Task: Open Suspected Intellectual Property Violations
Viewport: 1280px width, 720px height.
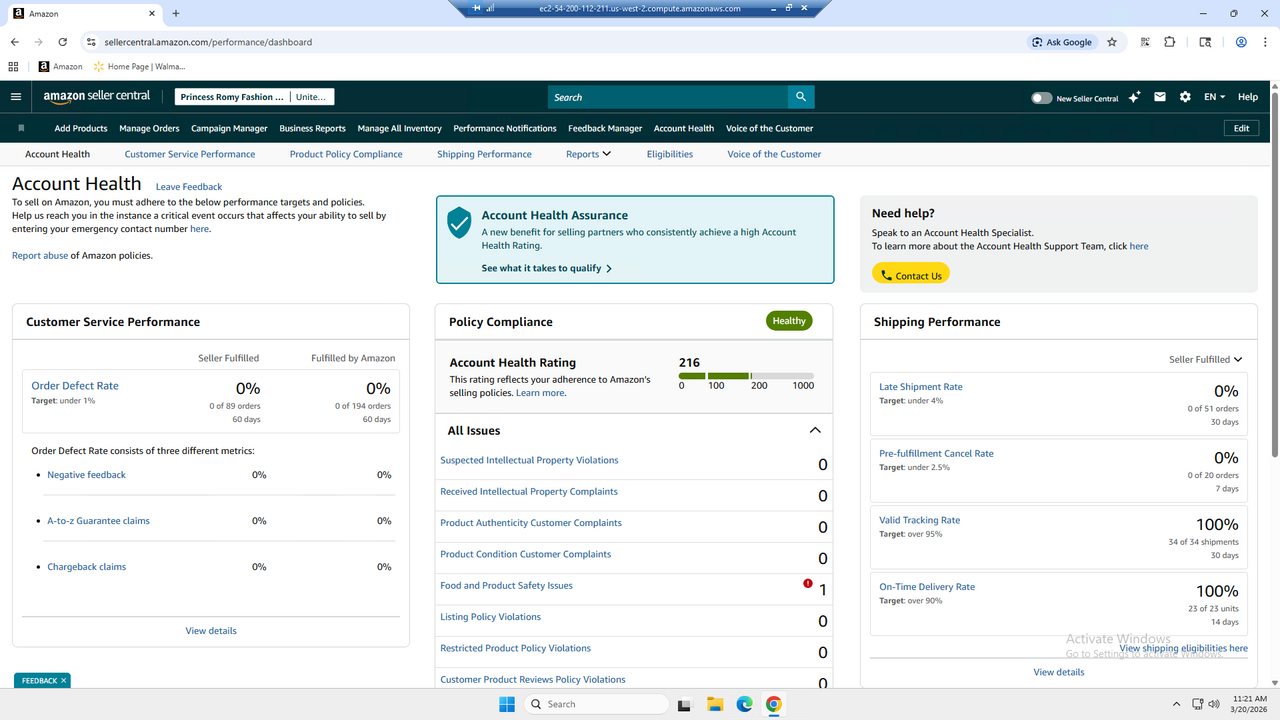Action: [529, 460]
